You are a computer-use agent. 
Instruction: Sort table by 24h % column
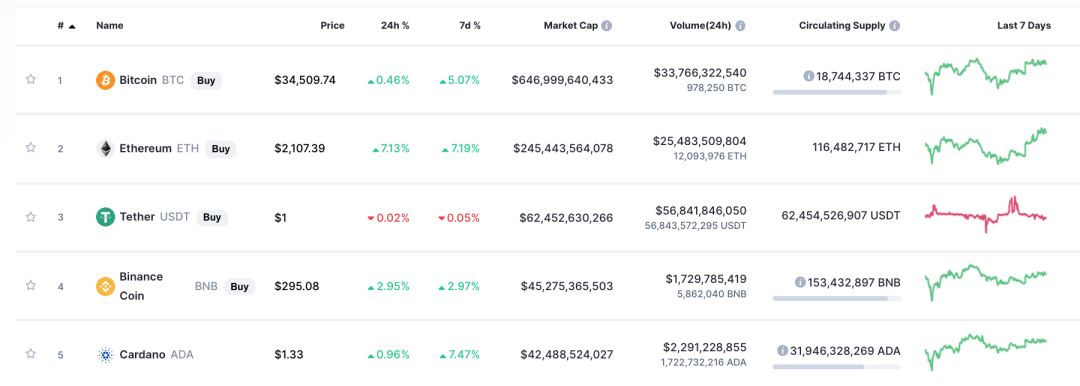(x=395, y=26)
